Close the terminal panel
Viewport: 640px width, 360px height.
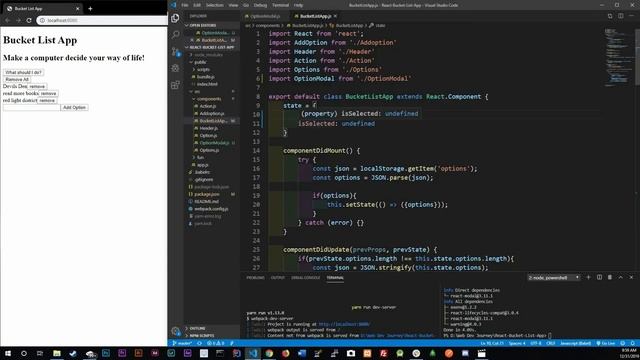pos(631,277)
